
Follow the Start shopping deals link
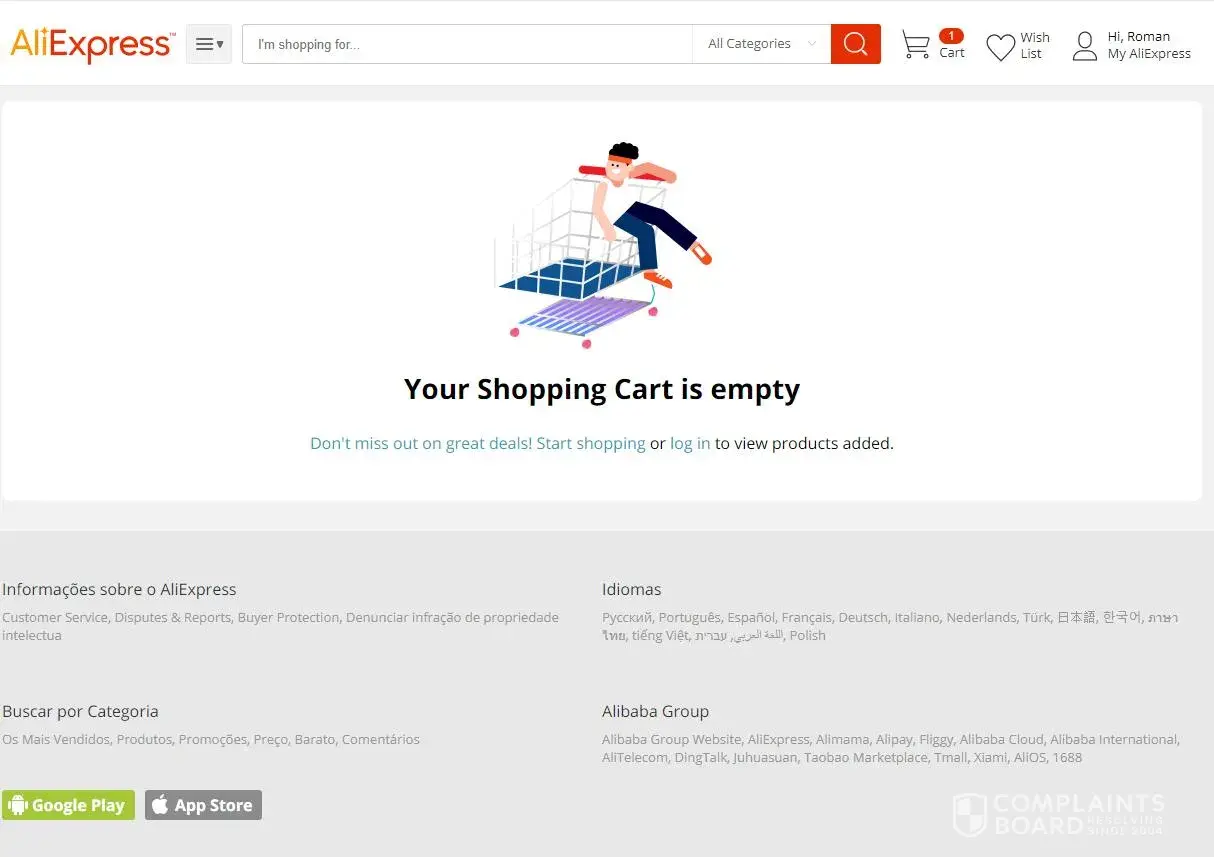(x=477, y=443)
